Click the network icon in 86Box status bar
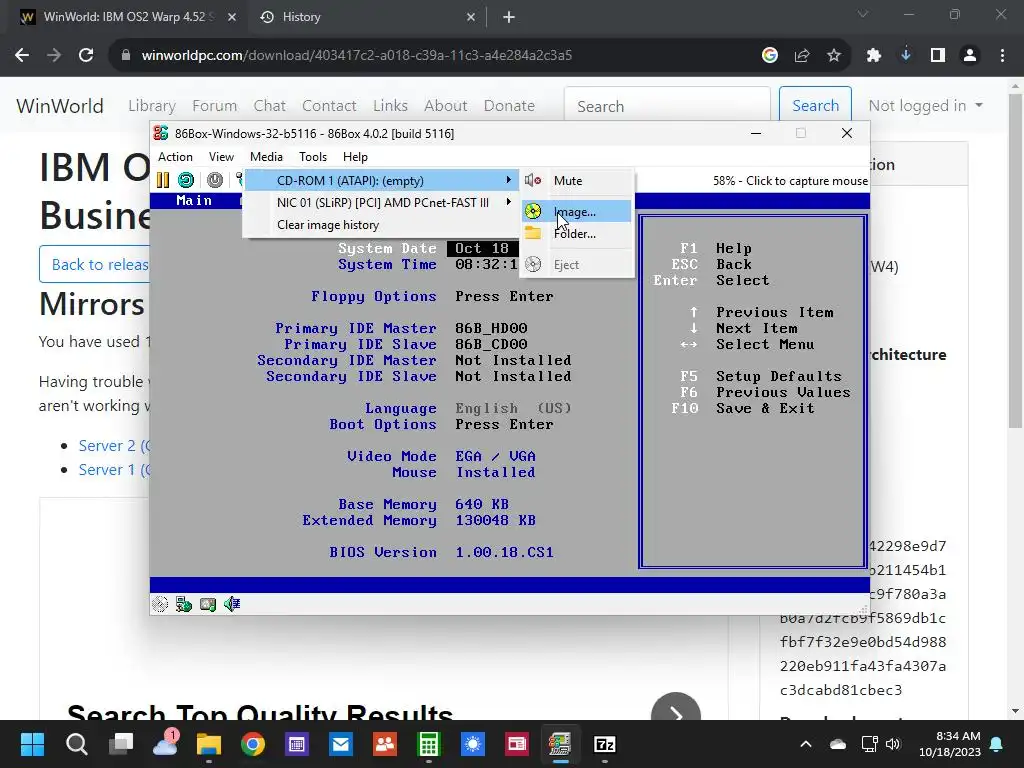The width and height of the screenshot is (1024, 768). click(184, 604)
